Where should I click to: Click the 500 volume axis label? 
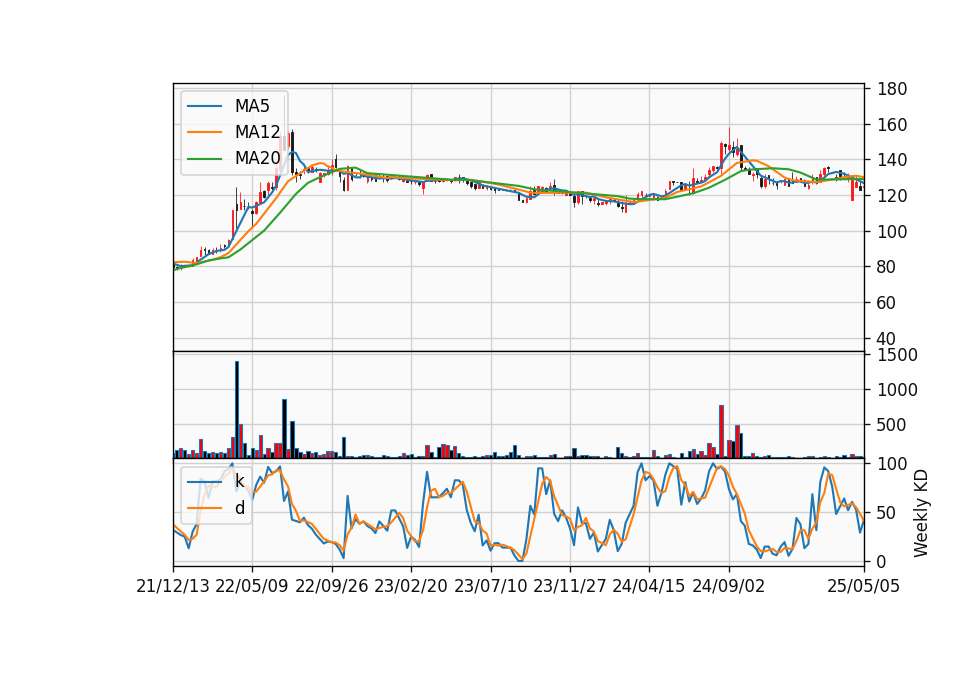pyautogui.click(x=892, y=425)
